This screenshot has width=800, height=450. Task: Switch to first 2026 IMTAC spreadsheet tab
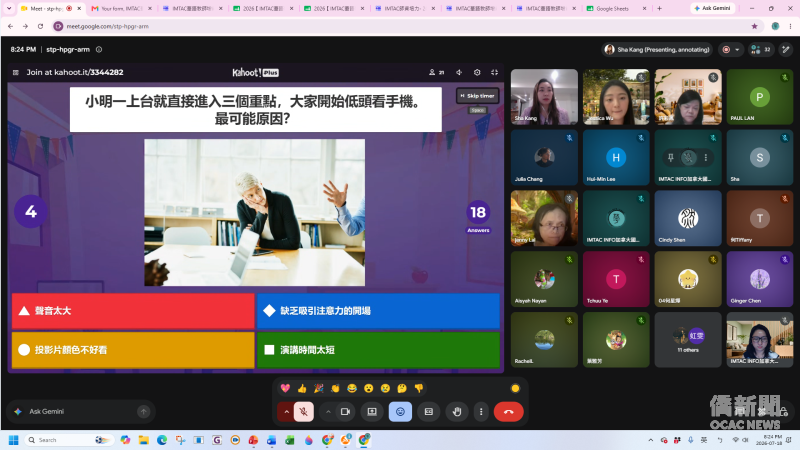click(263, 9)
